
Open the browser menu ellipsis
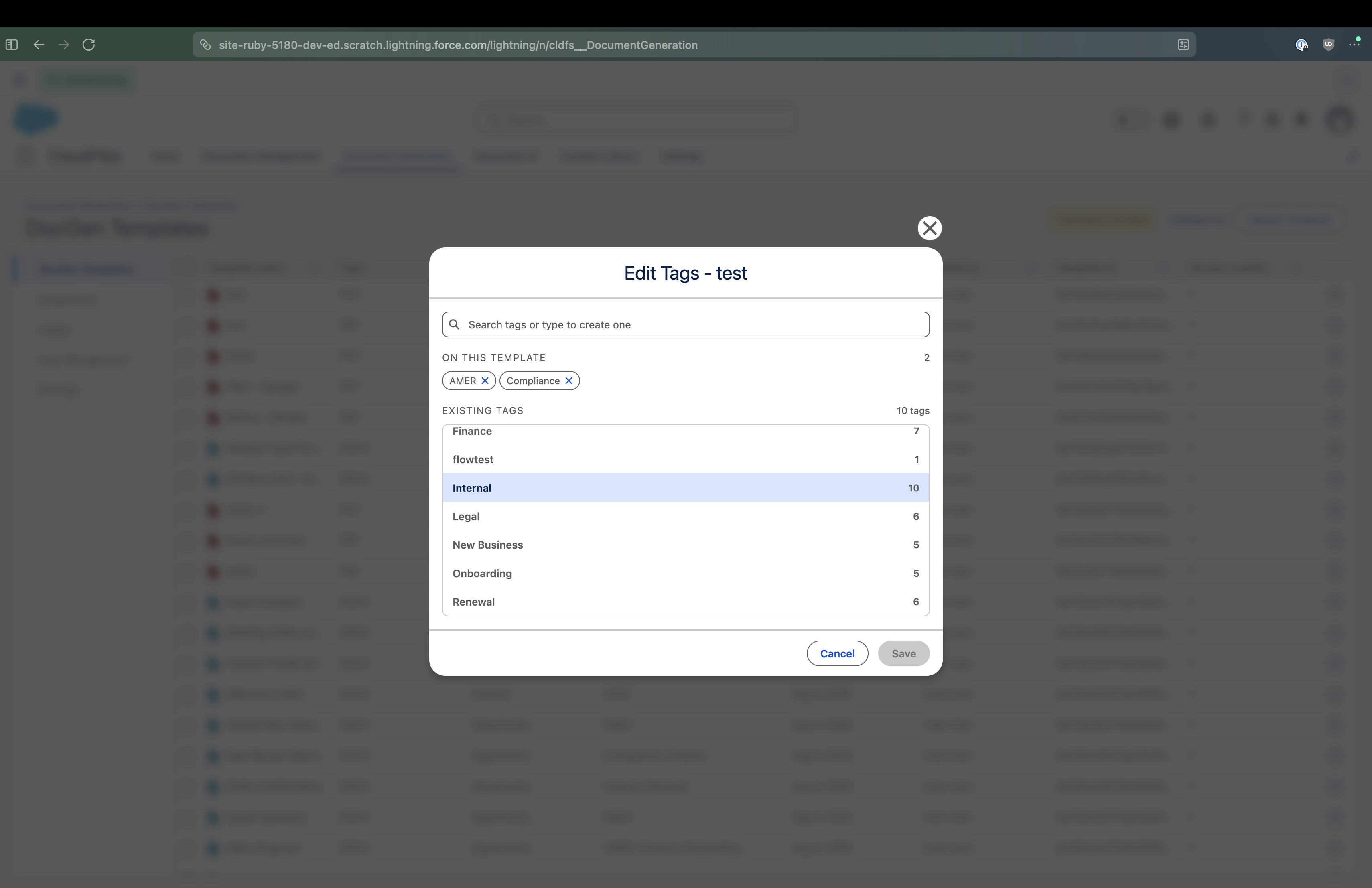tap(1354, 45)
